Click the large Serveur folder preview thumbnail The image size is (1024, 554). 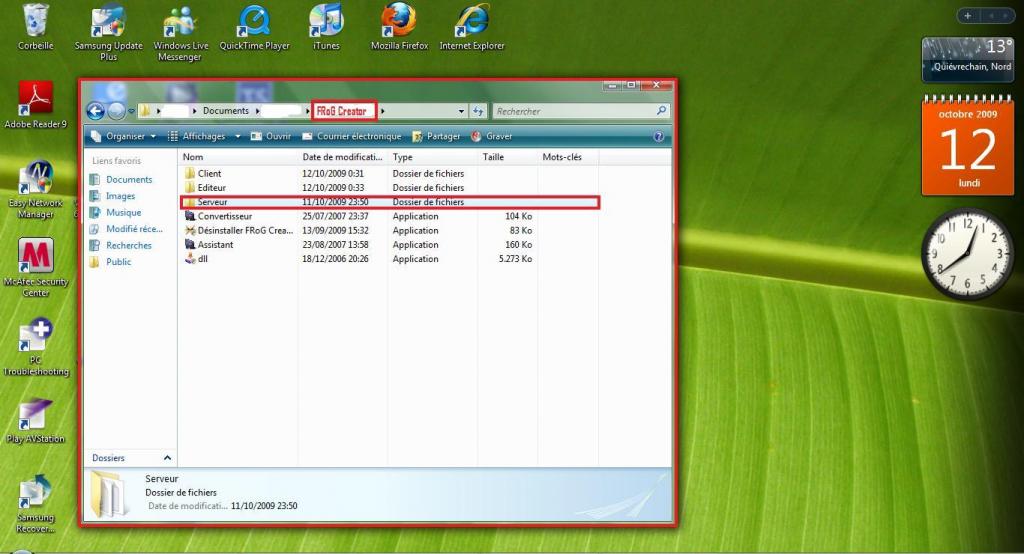point(108,494)
